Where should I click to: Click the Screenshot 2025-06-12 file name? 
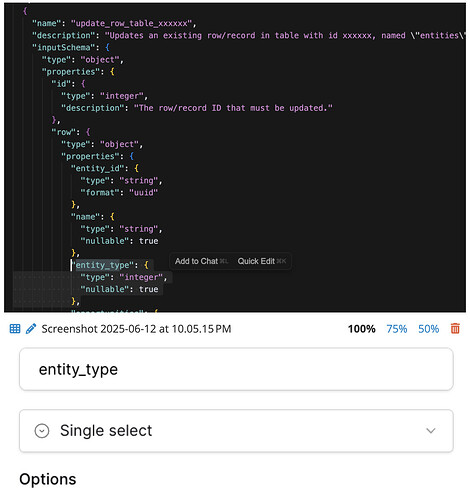(136, 329)
